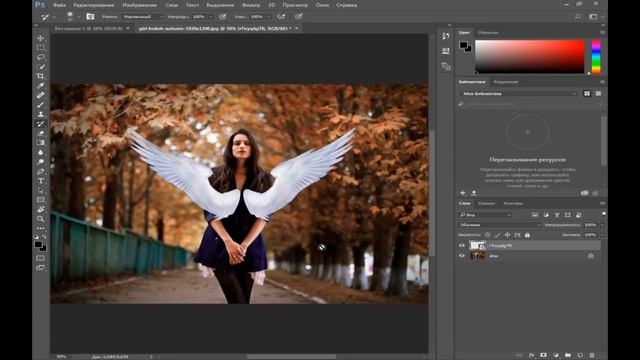Select the Rectangular Marquee tool
This screenshot has width=640, height=360.
(40, 47)
